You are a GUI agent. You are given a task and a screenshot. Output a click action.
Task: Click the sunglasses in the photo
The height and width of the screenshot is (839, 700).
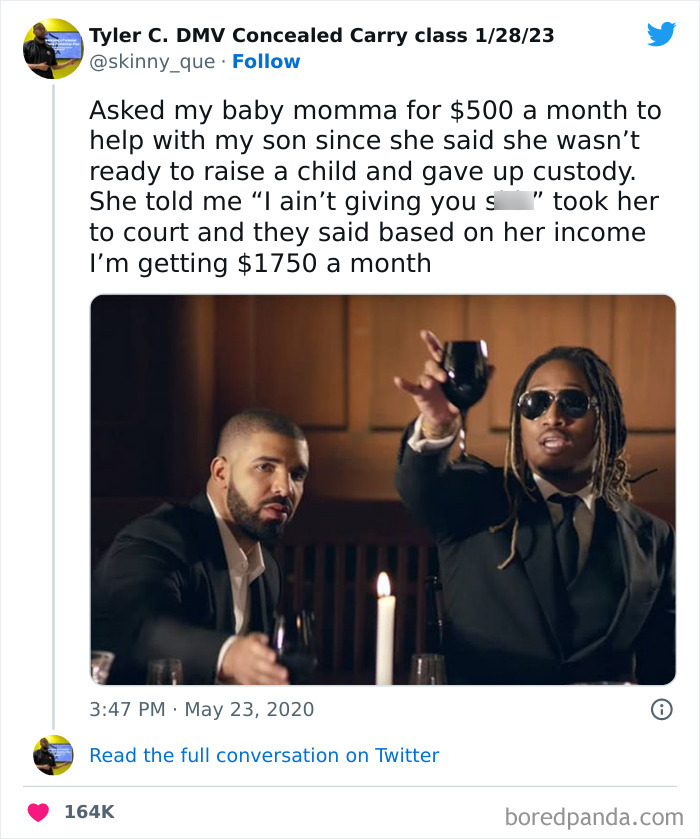[554, 402]
